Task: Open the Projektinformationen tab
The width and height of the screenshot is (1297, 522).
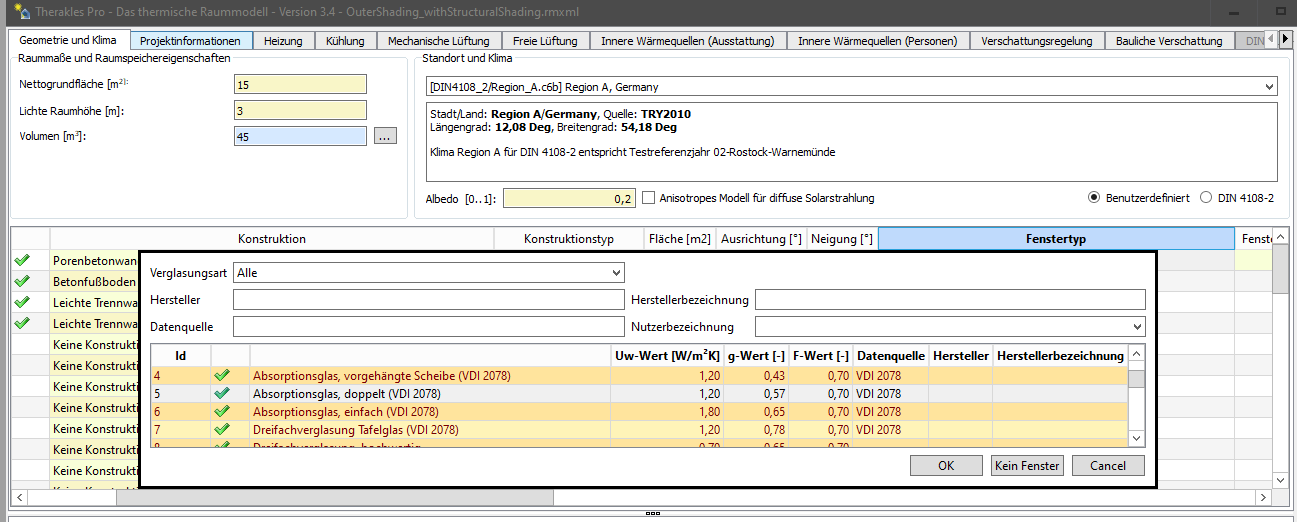Action: tap(190, 41)
